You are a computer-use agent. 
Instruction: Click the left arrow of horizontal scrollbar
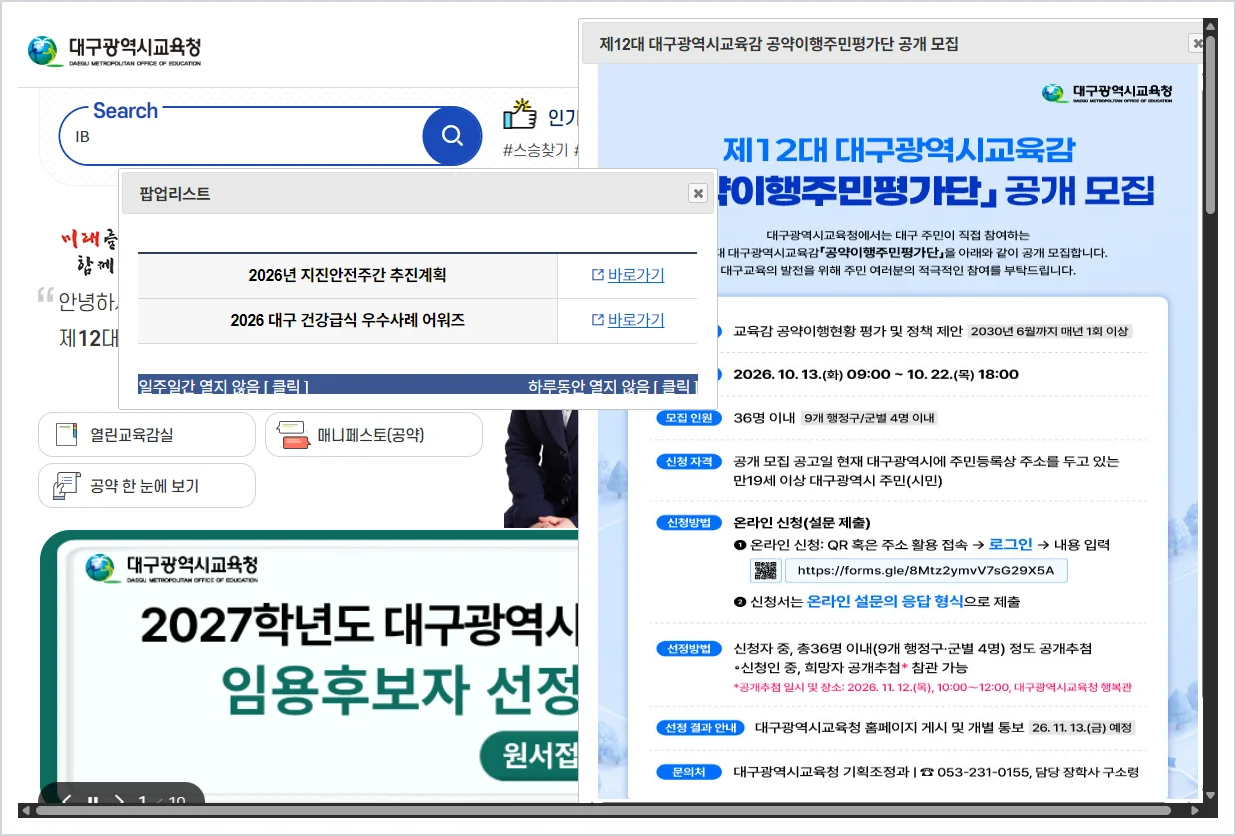pyautogui.click(x=26, y=810)
